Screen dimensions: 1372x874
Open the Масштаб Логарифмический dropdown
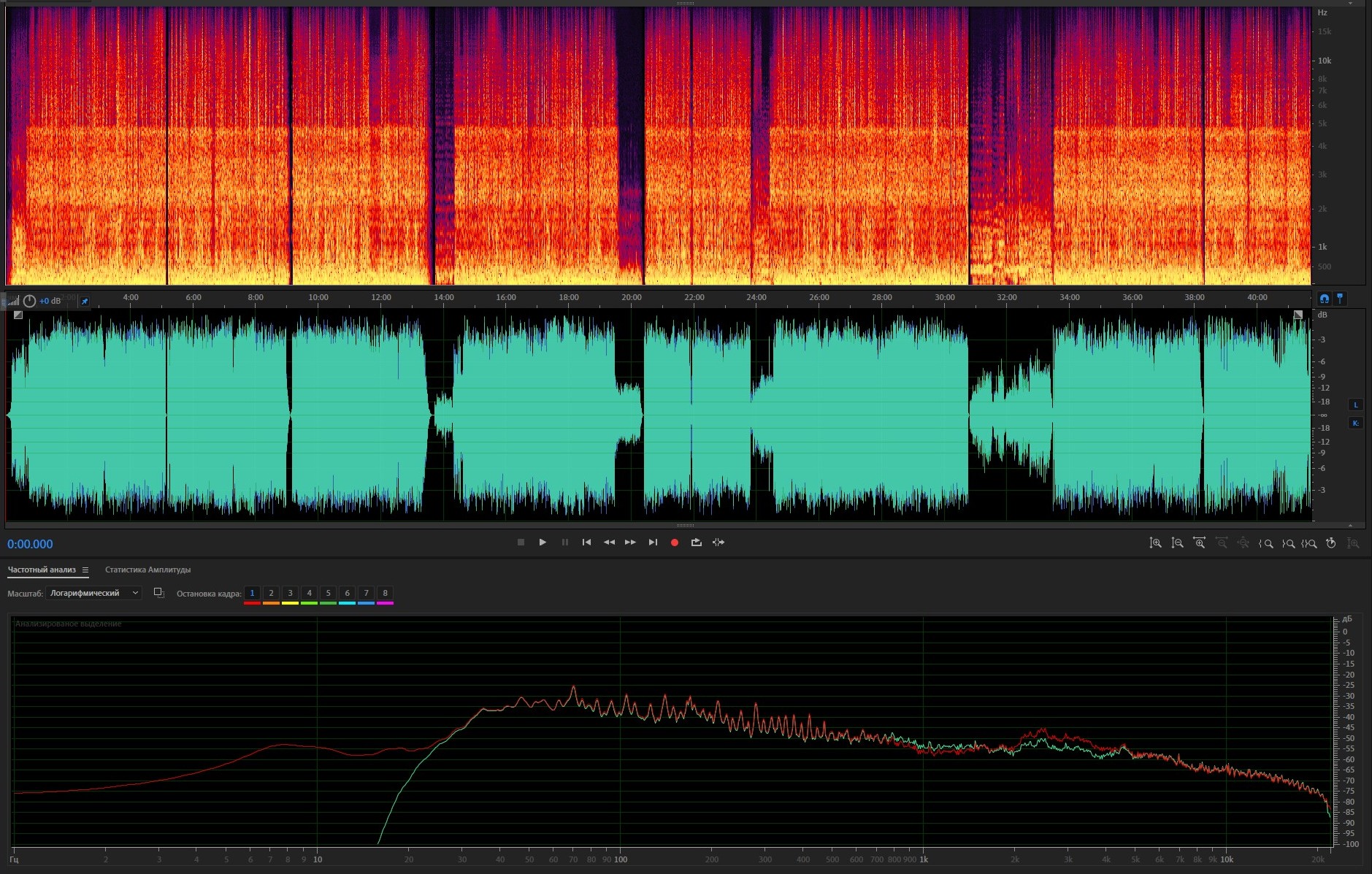(x=93, y=594)
